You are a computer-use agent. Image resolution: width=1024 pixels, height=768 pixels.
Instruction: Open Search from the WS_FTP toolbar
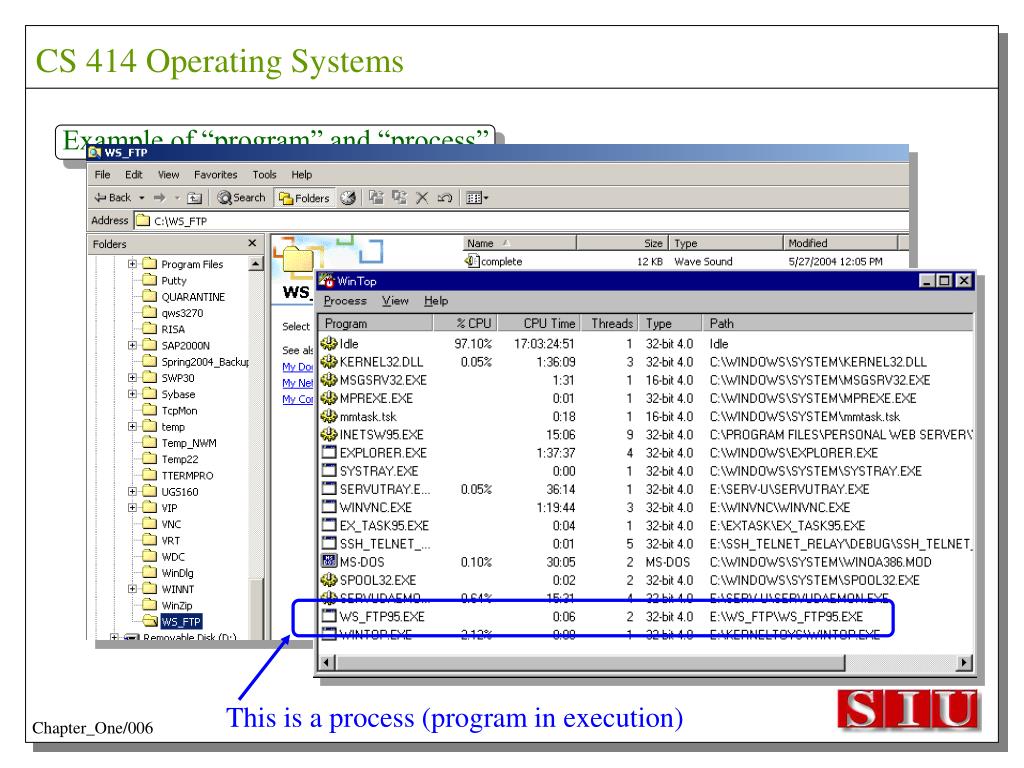(x=242, y=197)
